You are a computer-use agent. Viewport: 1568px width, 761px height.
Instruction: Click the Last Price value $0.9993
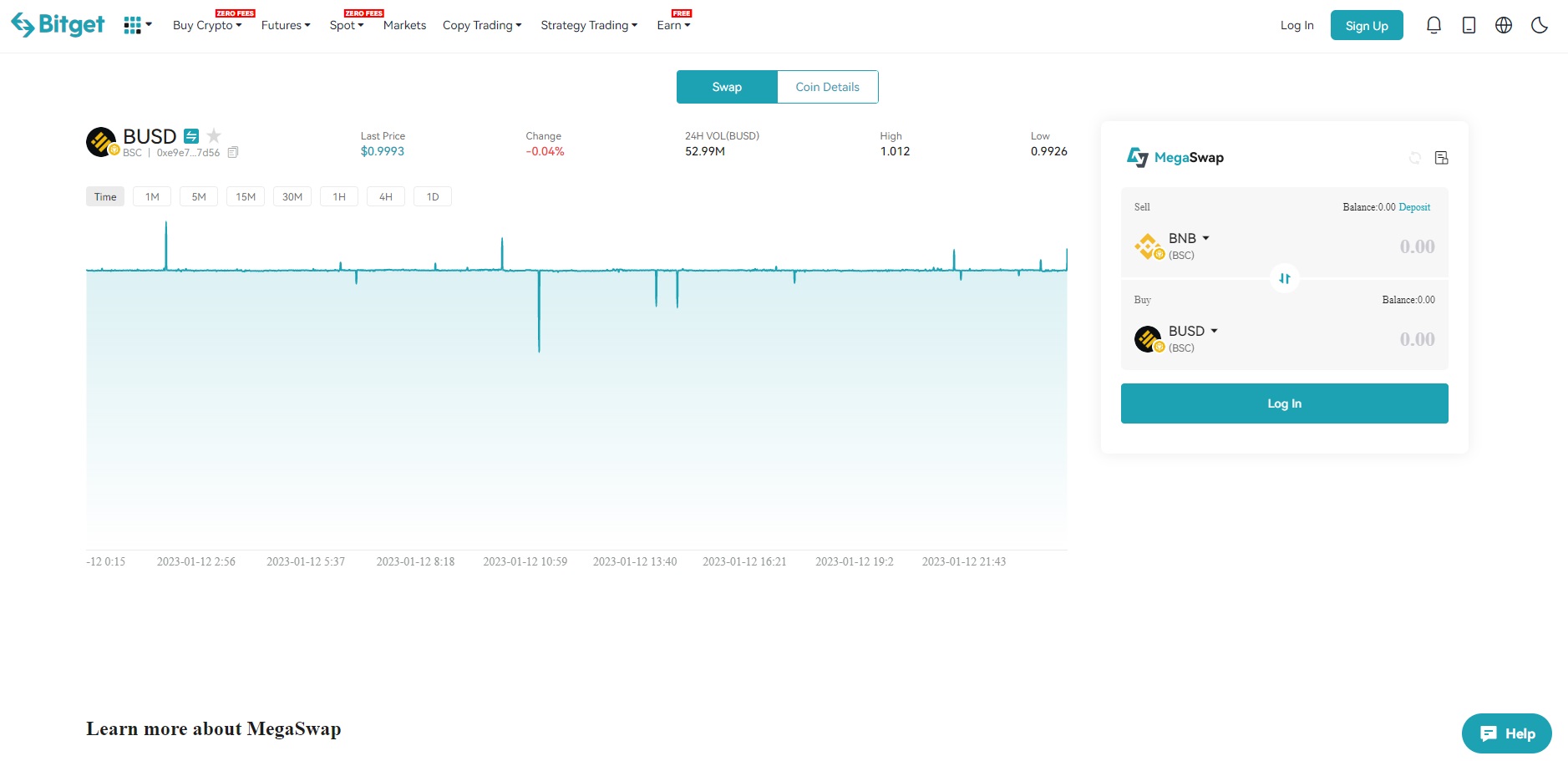pos(383,151)
